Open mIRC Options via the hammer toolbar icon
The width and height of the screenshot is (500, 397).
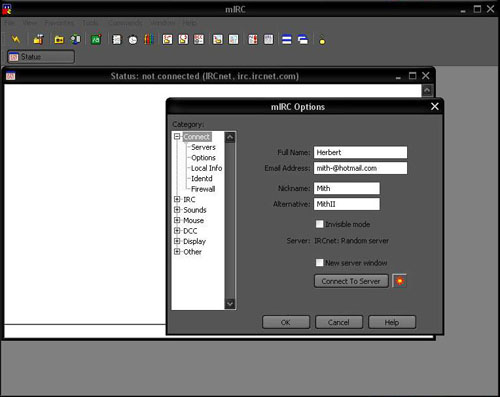pyautogui.click(x=38, y=40)
